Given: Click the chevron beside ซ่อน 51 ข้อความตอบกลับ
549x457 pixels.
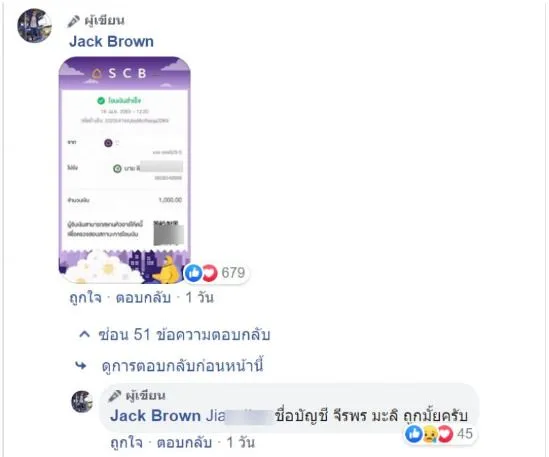Looking at the screenshot, I should coord(84,334).
